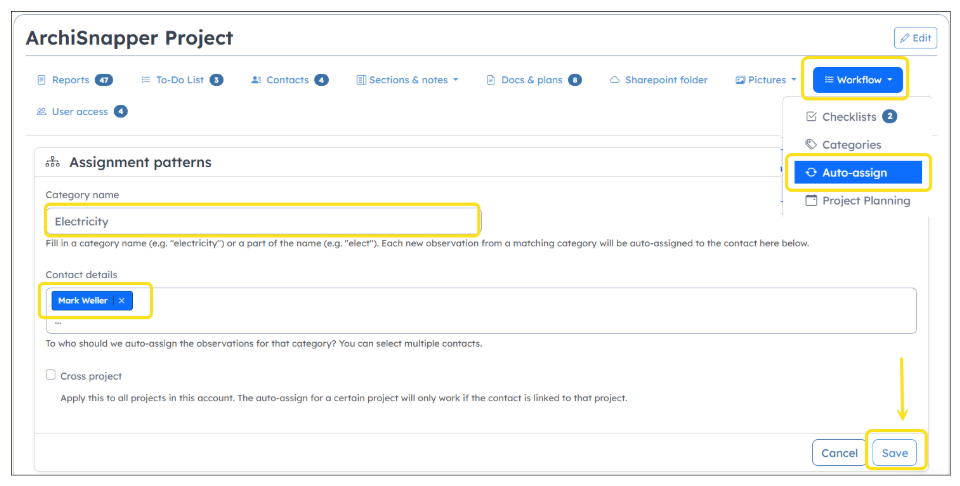Click the Sharepoint folder cloud icon

615,80
